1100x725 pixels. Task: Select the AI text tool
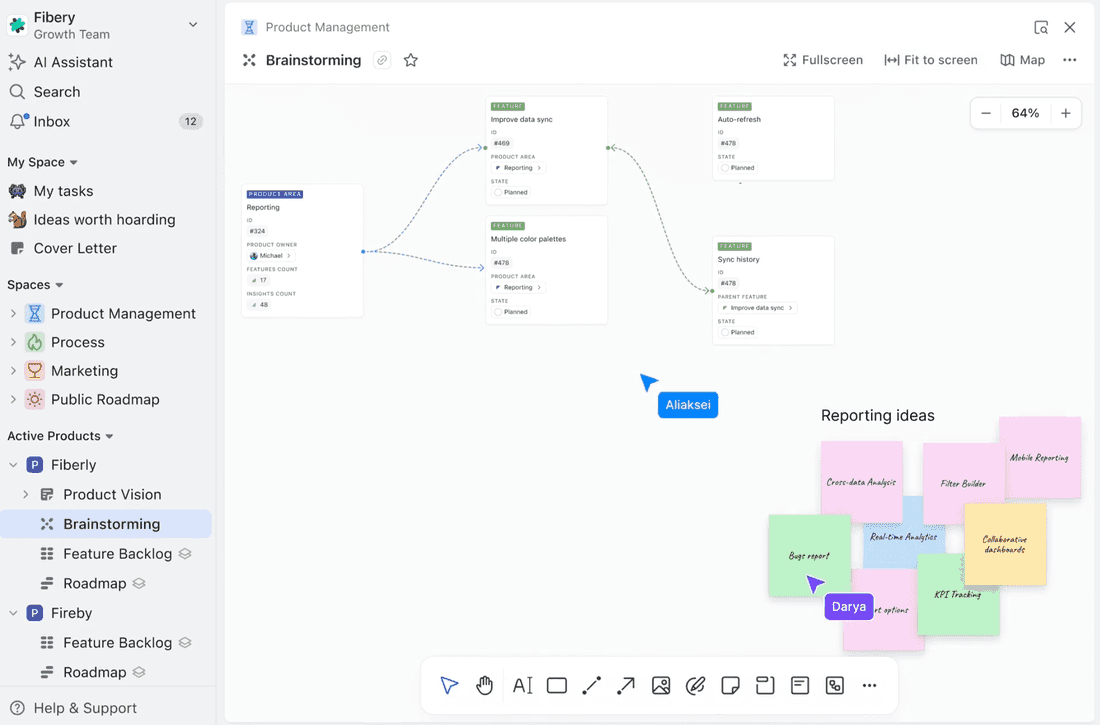pyautogui.click(x=521, y=685)
